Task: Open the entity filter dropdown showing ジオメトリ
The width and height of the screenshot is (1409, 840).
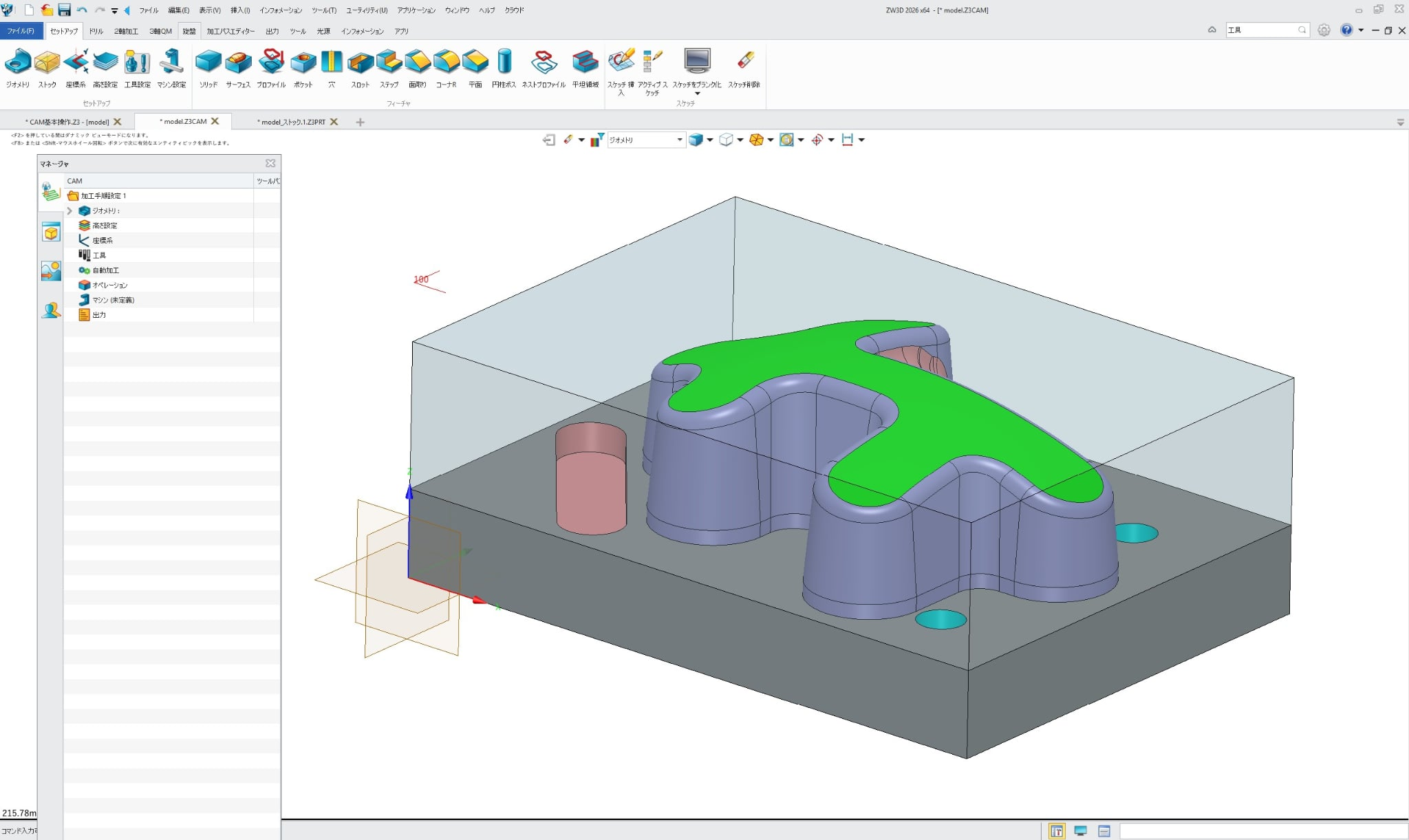Action: coord(679,140)
